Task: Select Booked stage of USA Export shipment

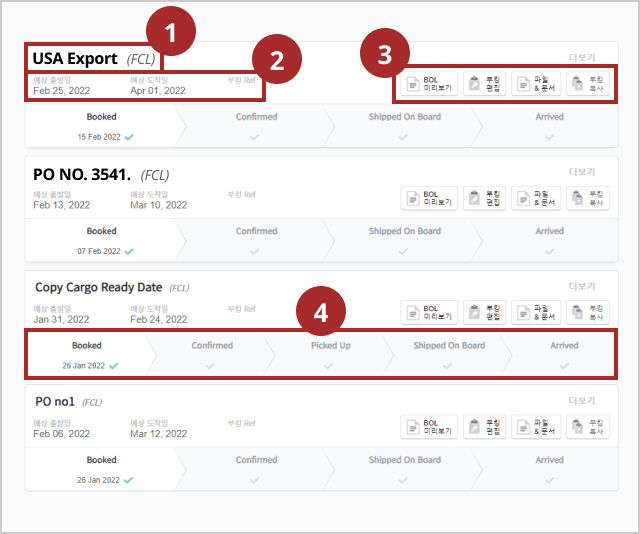Action: 102,126
